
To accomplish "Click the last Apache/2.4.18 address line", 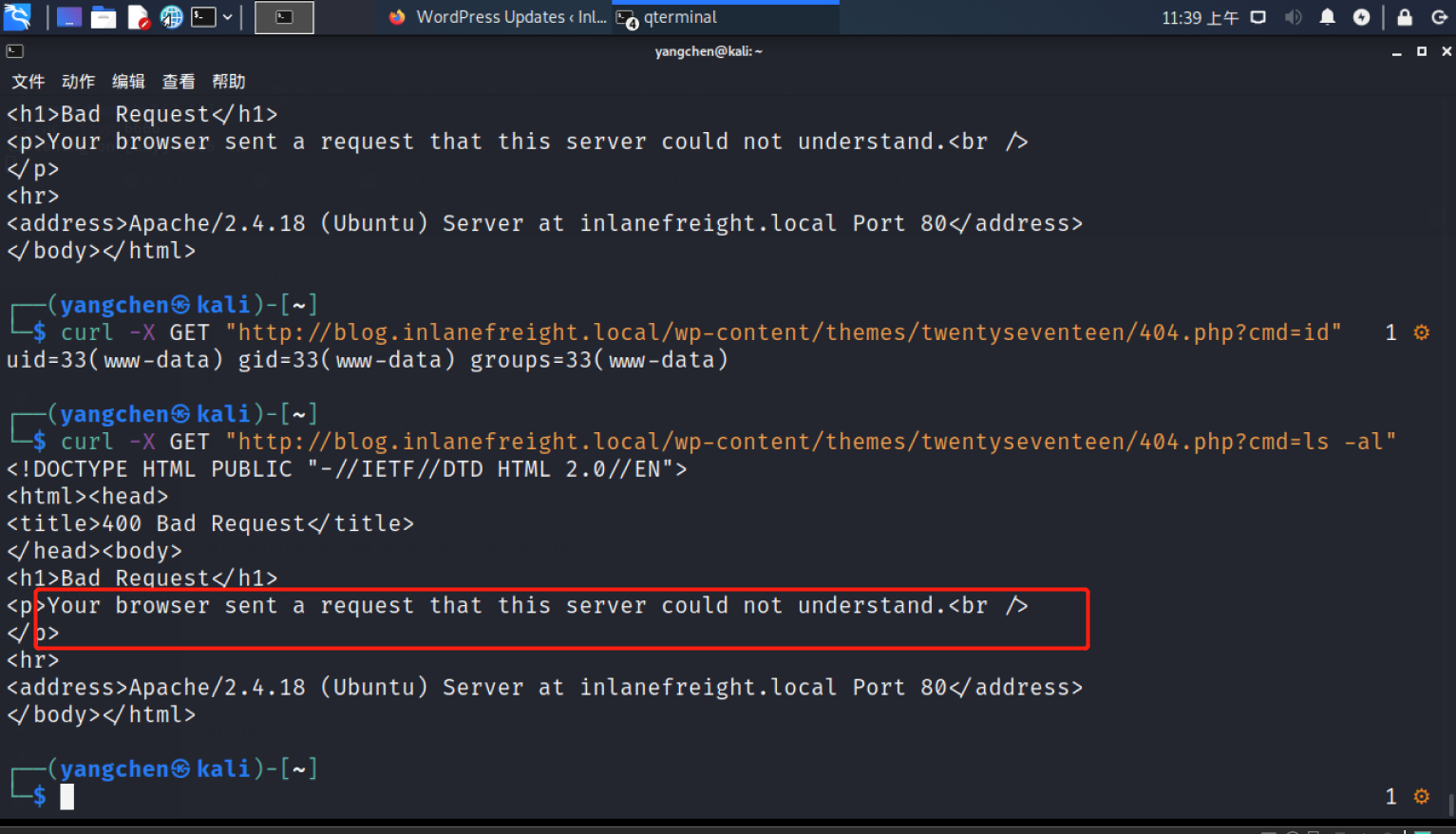I will tap(545, 687).
